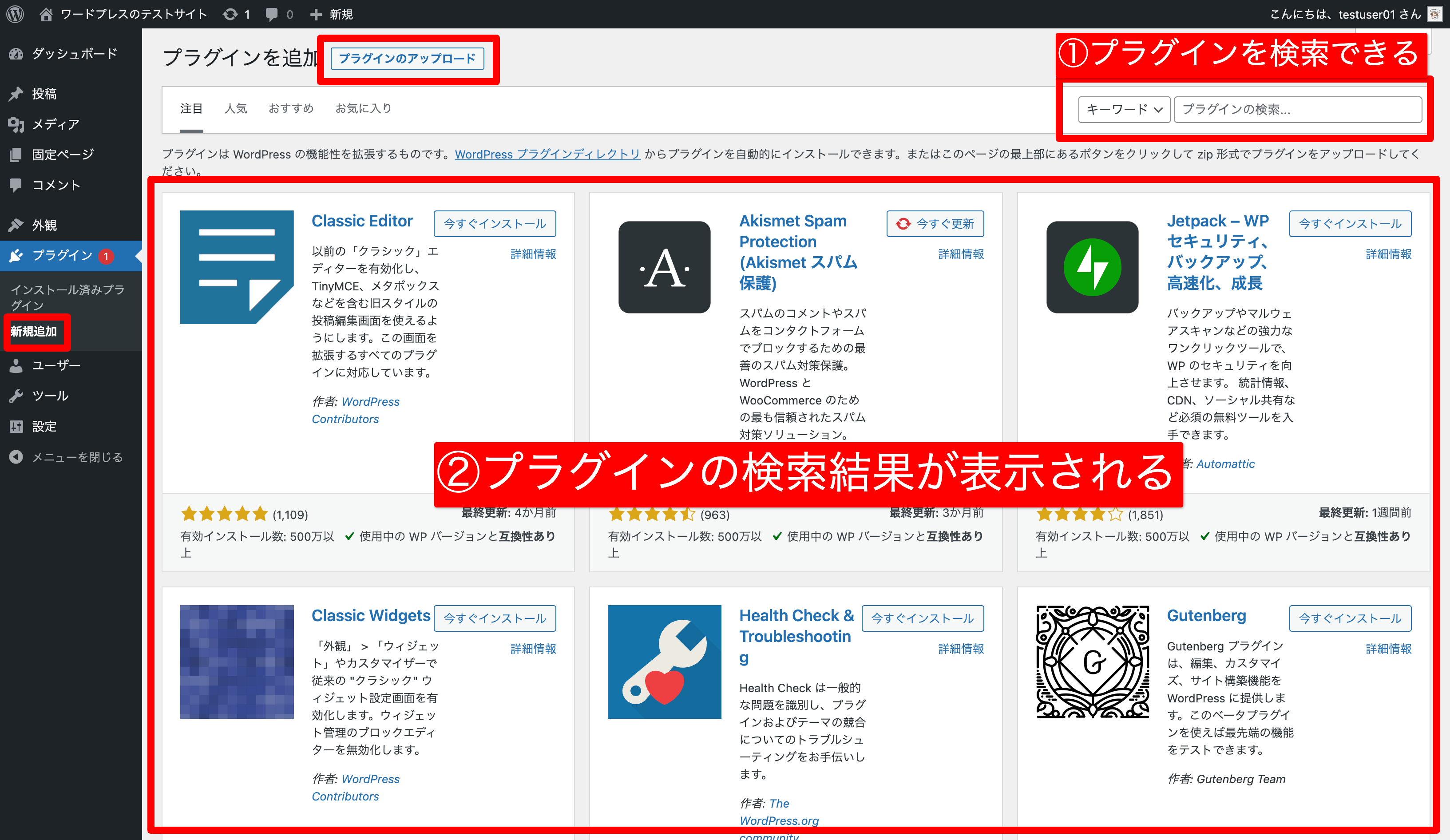Open WordPress Contributors author link under Classic Editor
The width and height of the screenshot is (1450, 840).
[356, 410]
